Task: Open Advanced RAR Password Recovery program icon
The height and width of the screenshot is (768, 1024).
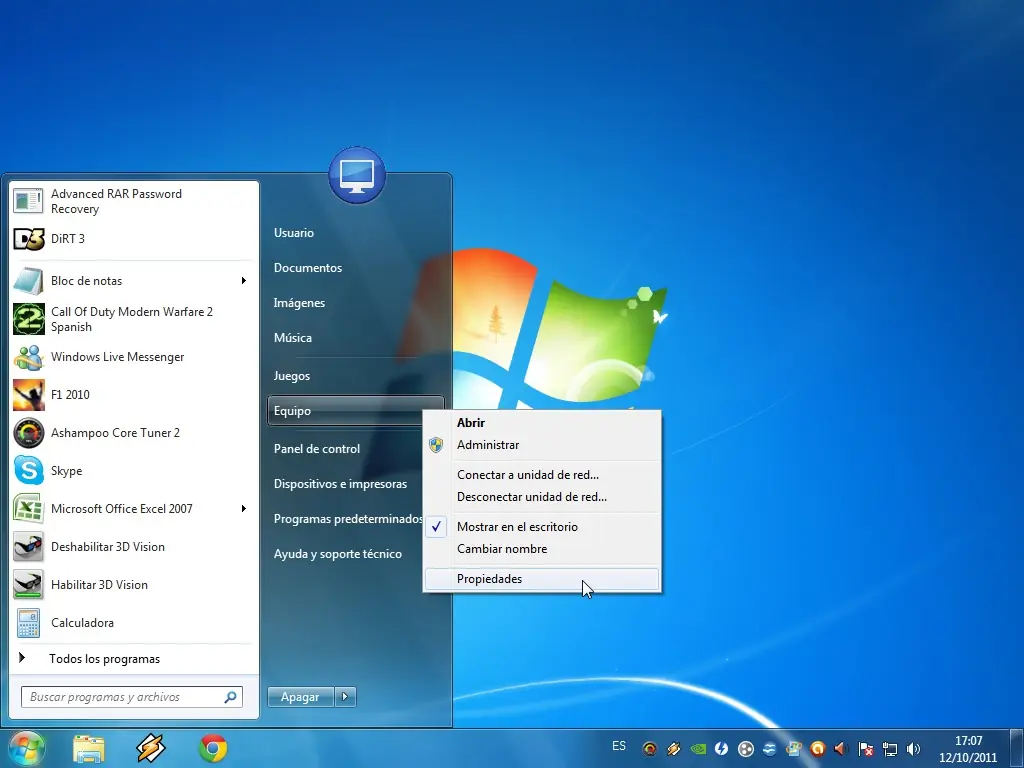Action: click(28, 201)
